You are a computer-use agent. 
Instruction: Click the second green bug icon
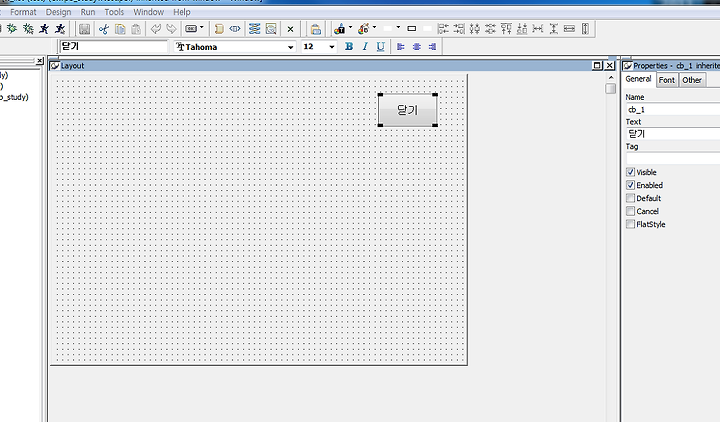(28, 29)
